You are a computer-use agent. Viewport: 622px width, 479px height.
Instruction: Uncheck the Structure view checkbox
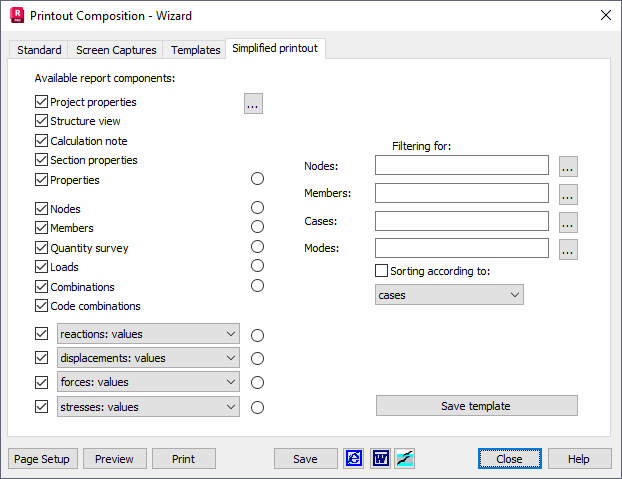point(41,121)
